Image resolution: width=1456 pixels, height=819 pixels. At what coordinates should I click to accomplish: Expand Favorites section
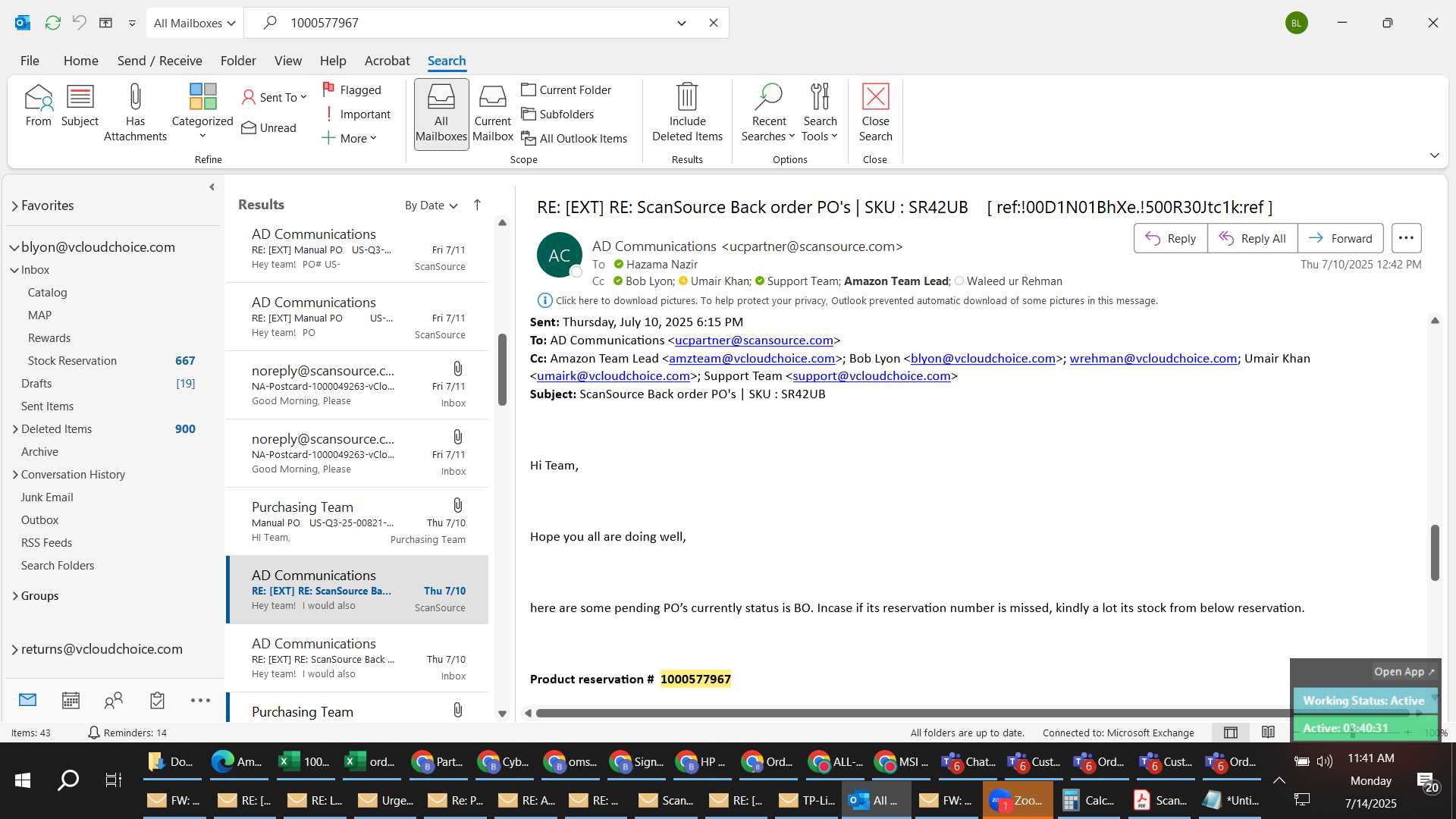pos(14,206)
